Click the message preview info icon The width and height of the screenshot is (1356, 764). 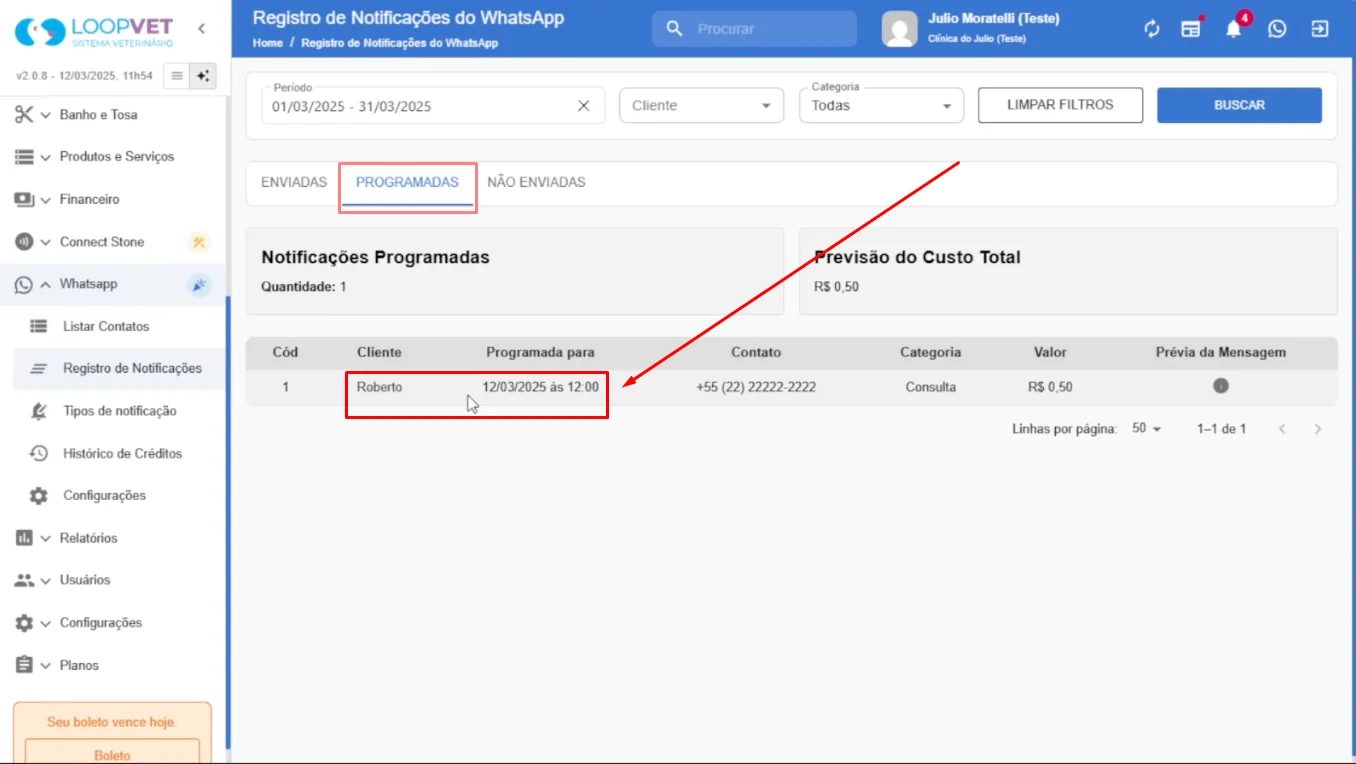pyautogui.click(x=1221, y=386)
